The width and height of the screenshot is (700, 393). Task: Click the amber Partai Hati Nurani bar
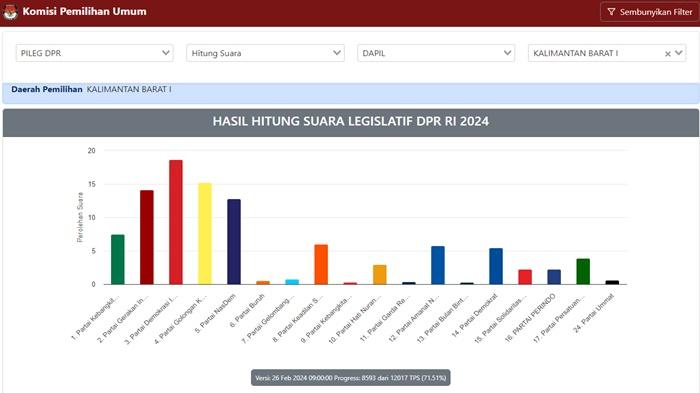pos(379,275)
